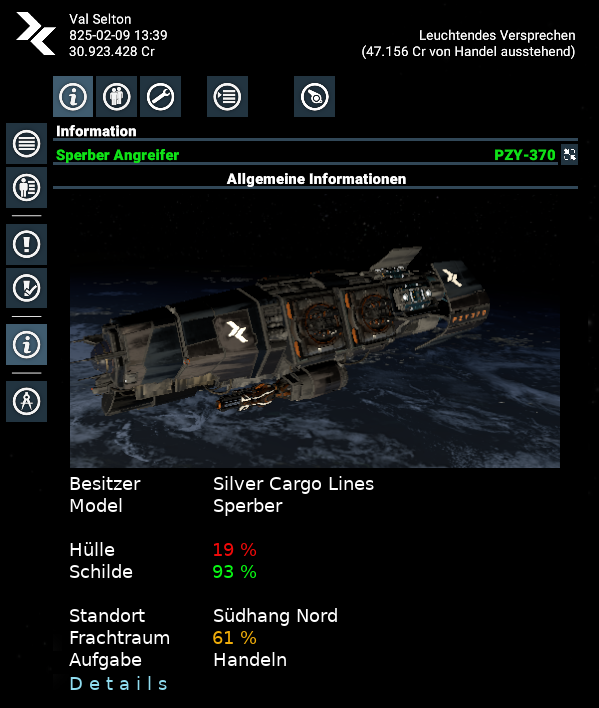Open the property owned sidebar icon
The image size is (599, 708).
point(26,187)
